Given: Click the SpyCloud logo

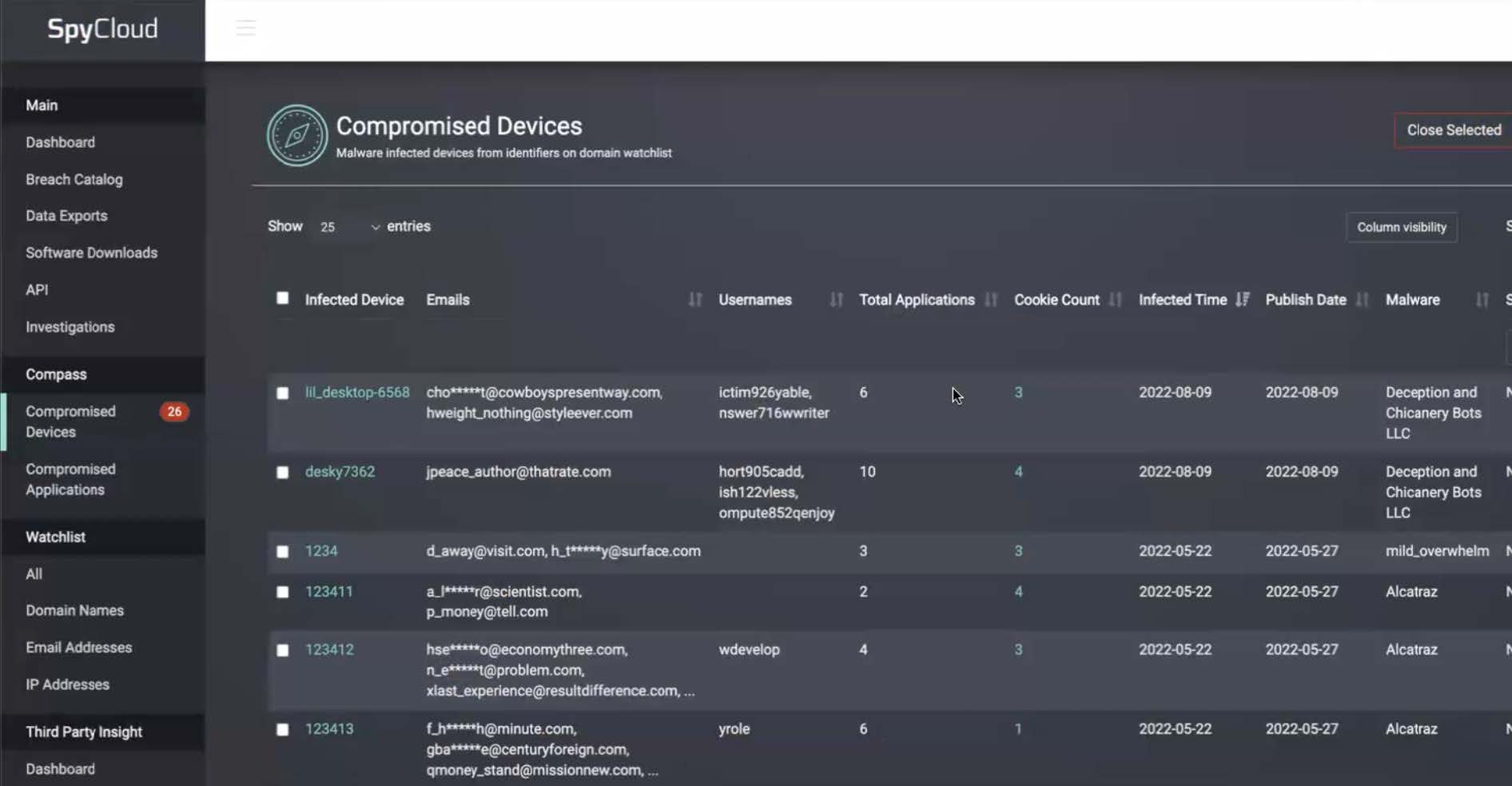Looking at the screenshot, I should tap(102, 30).
